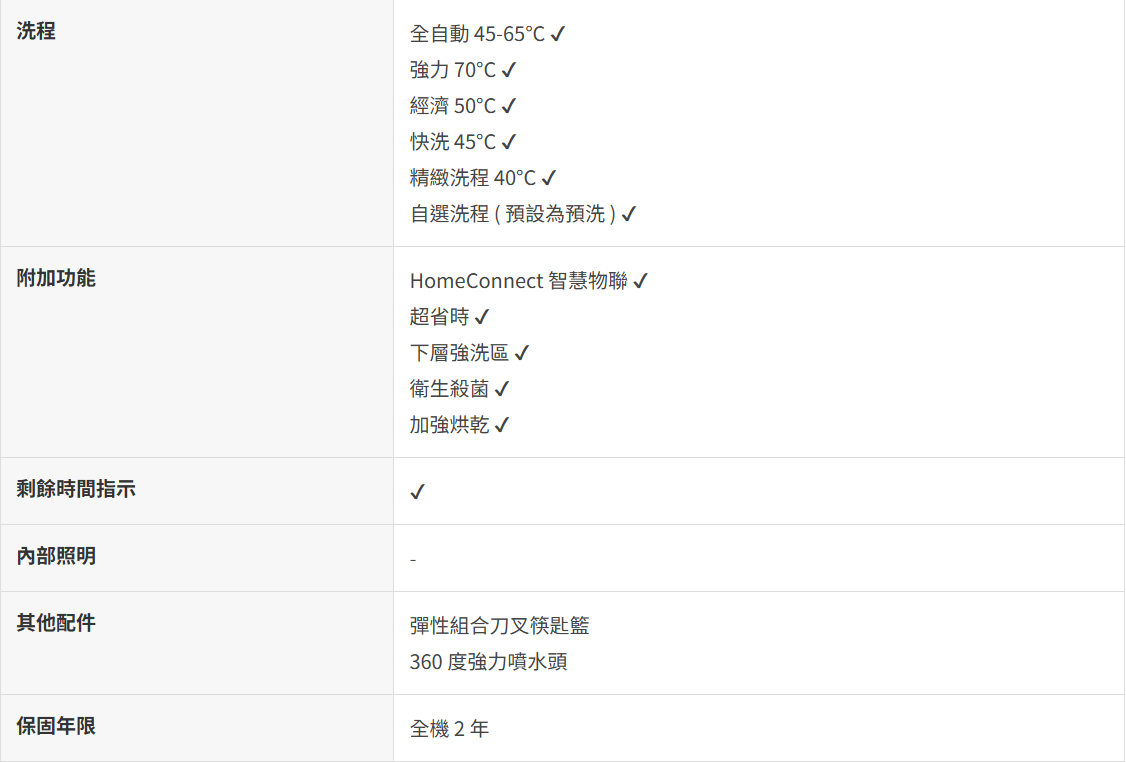Screen dimensions: 1126x762
Task: Click checkmark next to 全自動 45-65°C
Action: (x=558, y=35)
